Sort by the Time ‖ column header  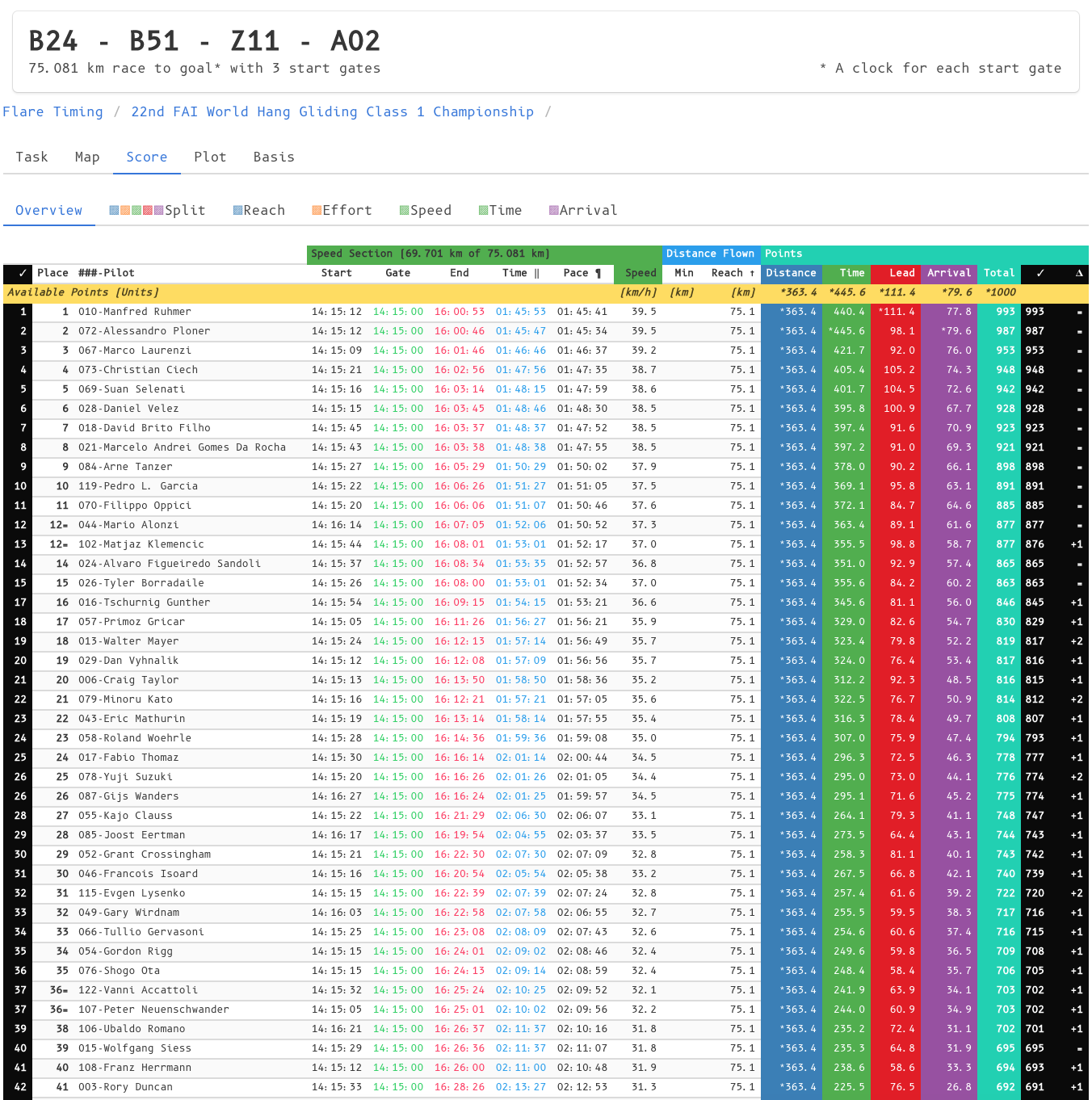[x=521, y=273]
